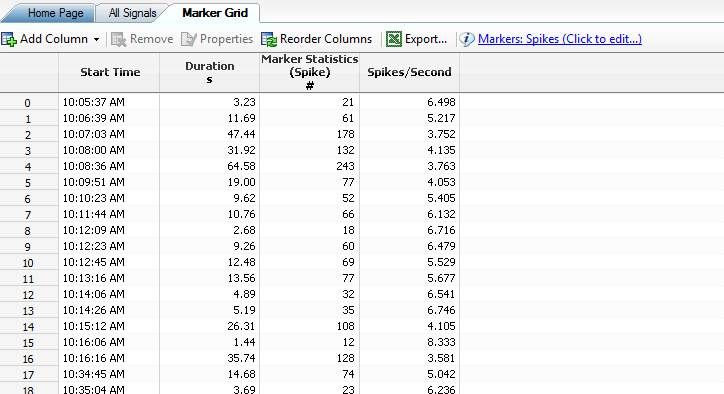
Task: Click the blue info icon
Action: coord(466,39)
